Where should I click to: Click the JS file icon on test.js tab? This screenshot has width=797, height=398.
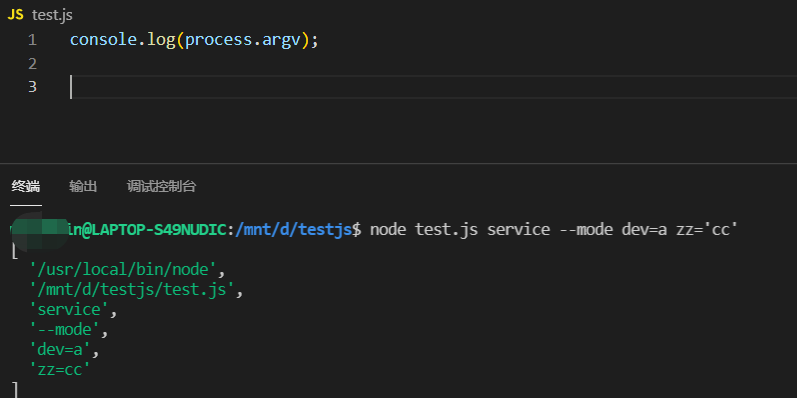[x=15, y=15]
